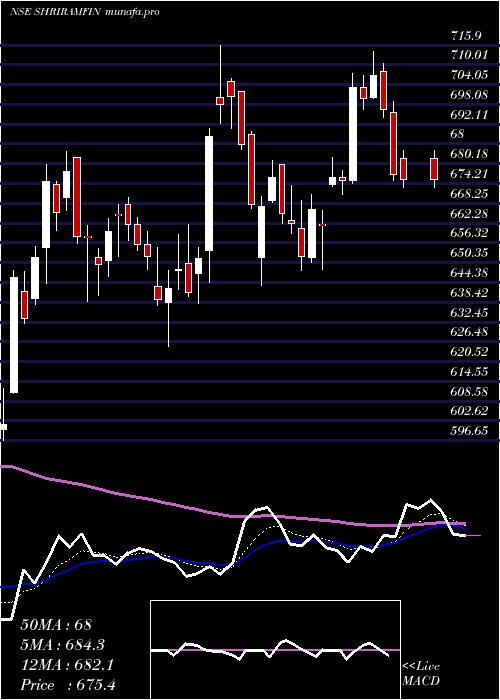The height and width of the screenshot is (700, 500).
Task: Open the MACD inset chart panel
Action: click(275, 650)
